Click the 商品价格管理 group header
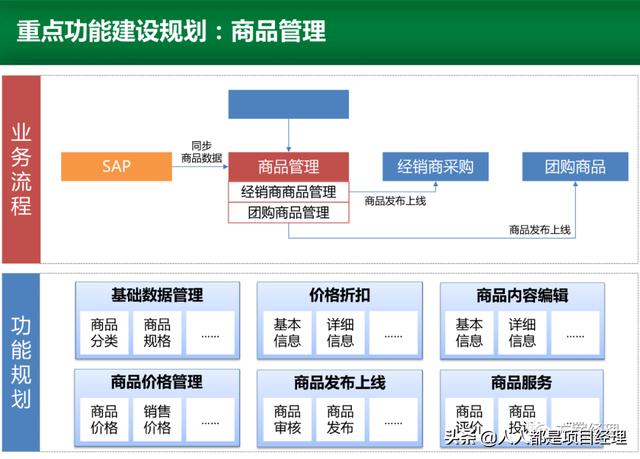Image resolution: width=640 pixels, height=459 pixels. point(157,382)
